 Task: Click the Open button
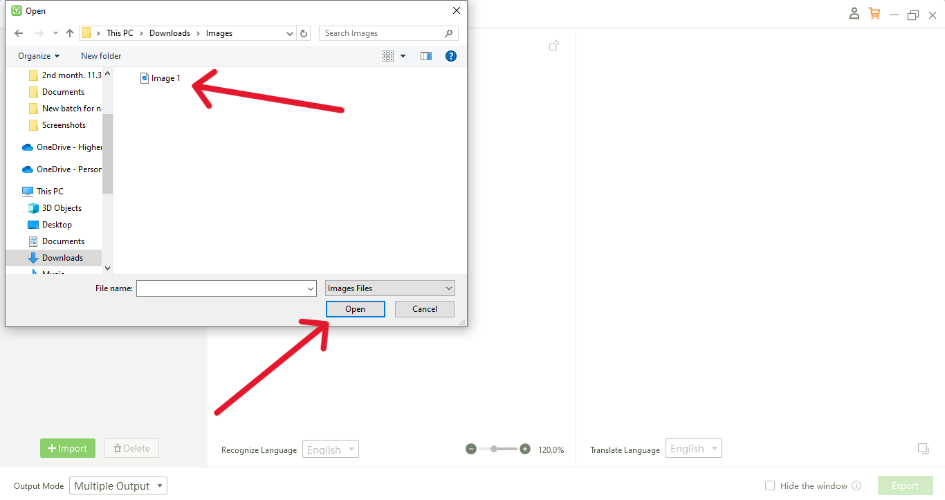coord(355,309)
